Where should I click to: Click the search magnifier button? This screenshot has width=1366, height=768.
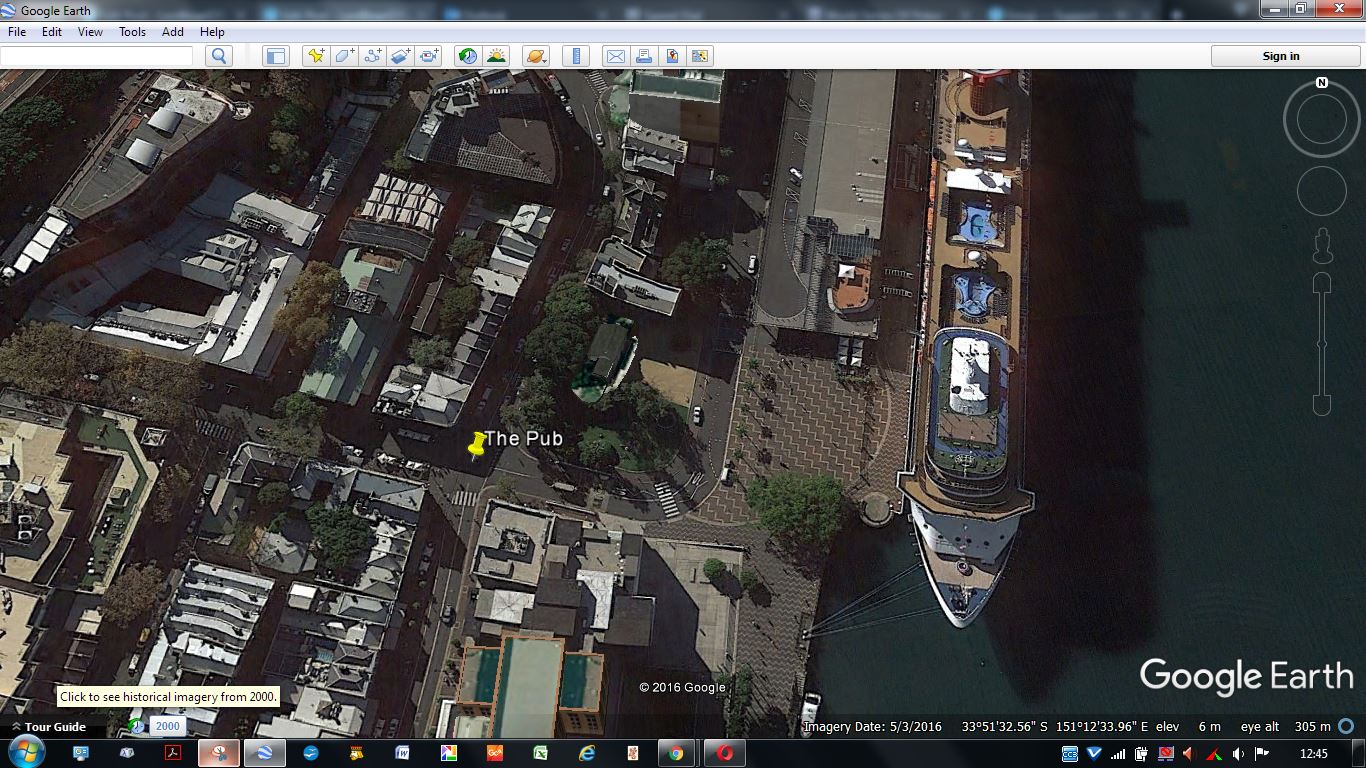(x=219, y=56)
